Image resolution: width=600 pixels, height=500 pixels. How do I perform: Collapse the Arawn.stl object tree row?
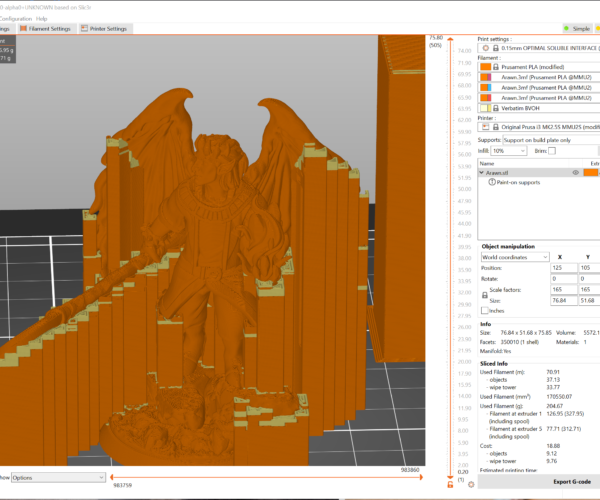pyautogui.click(x=482, y=173)
